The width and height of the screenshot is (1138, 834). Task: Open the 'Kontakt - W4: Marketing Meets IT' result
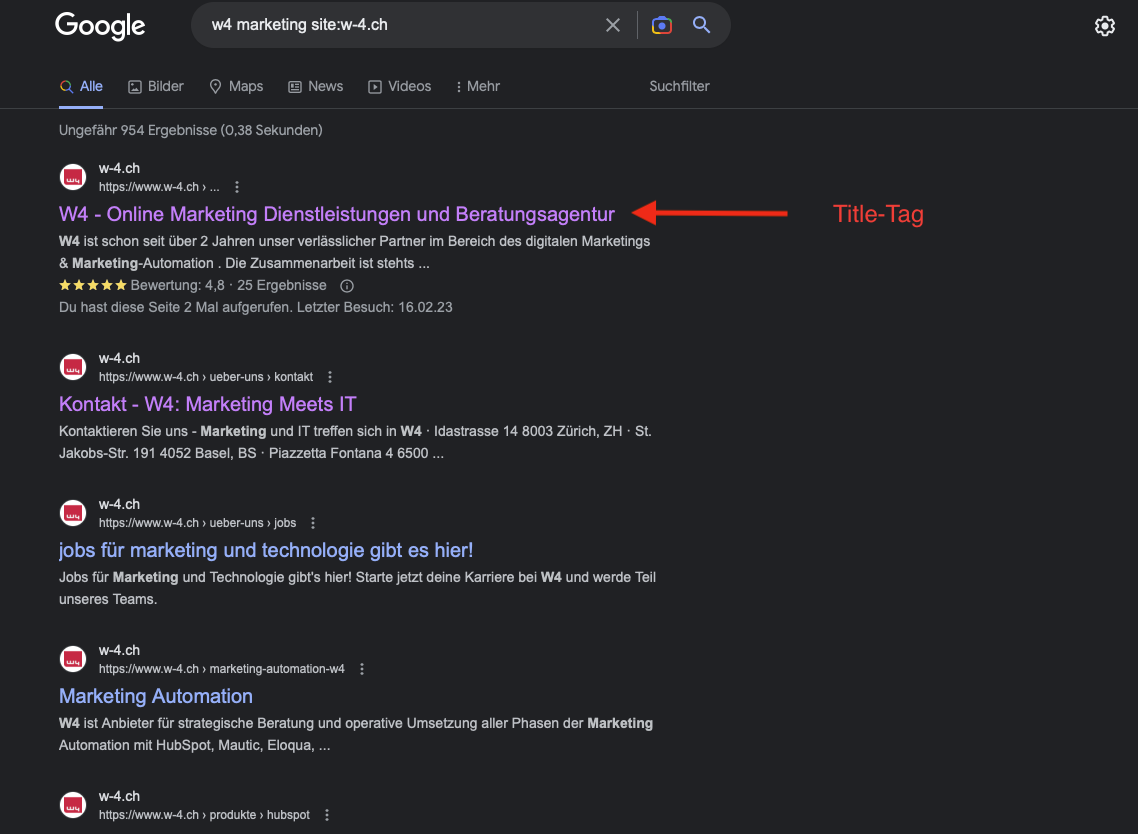[208, 404]
